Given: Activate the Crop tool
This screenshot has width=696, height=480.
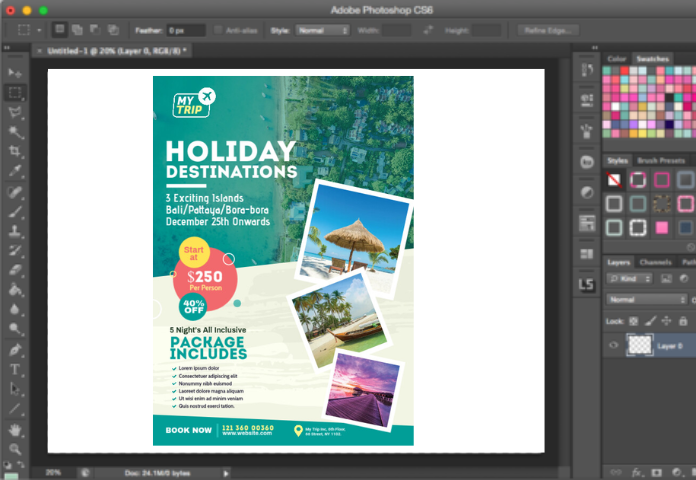Looking at the screenshot, I should tap(15, 151).
